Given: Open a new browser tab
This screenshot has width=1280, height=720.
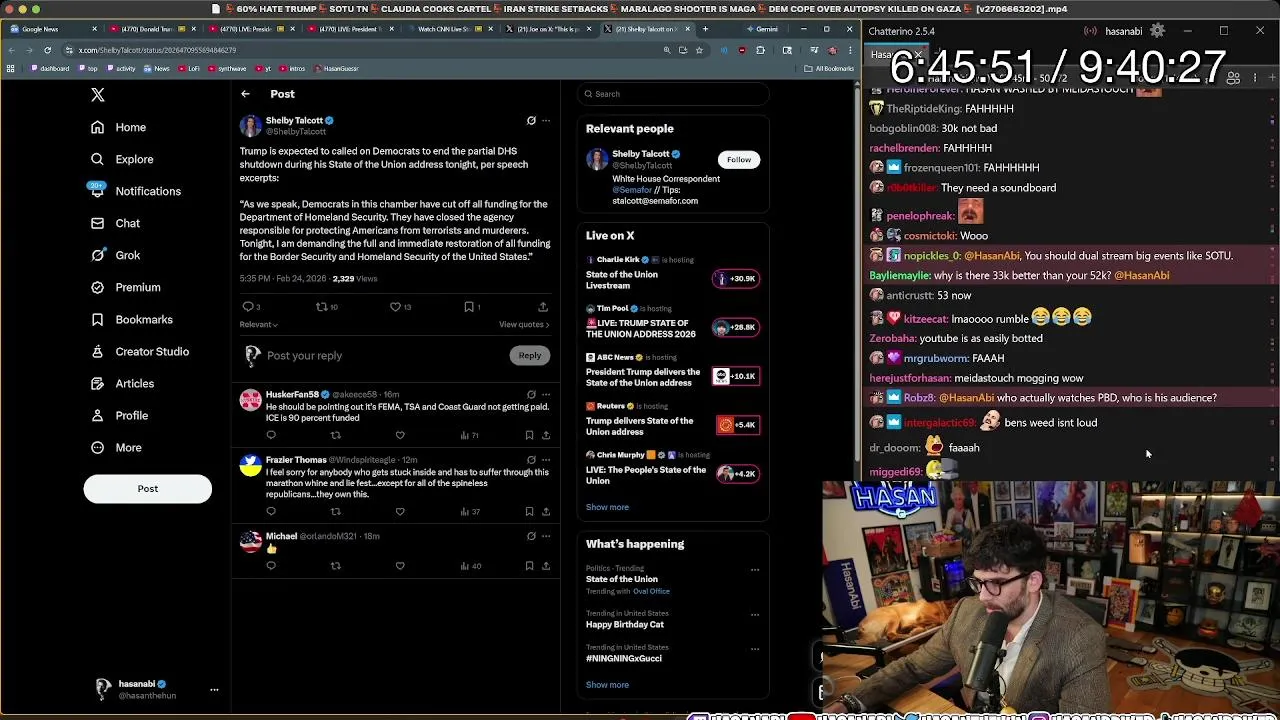Looking at the screenshot, I should [x=705, y=29].
